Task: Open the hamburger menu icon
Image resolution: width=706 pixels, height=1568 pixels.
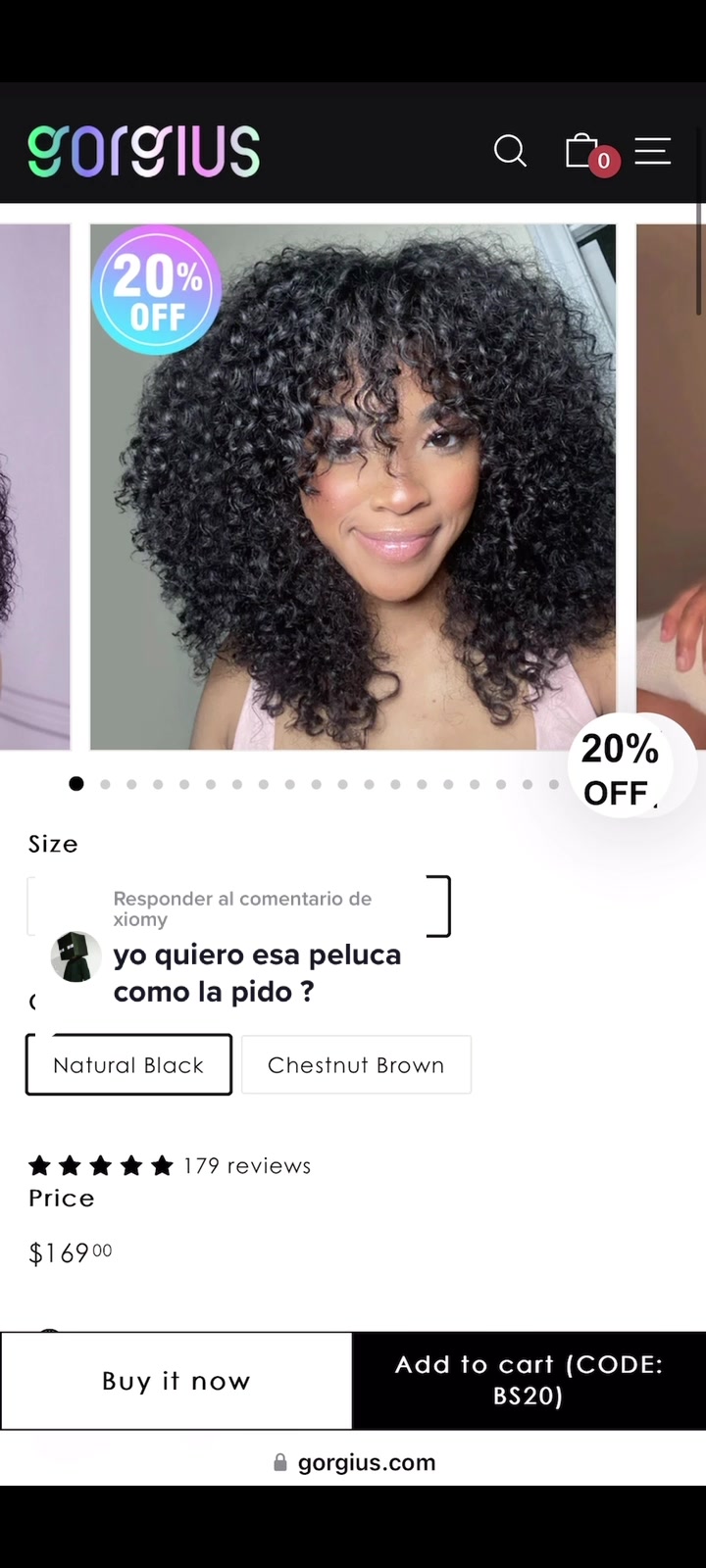Action: (653, 151)
